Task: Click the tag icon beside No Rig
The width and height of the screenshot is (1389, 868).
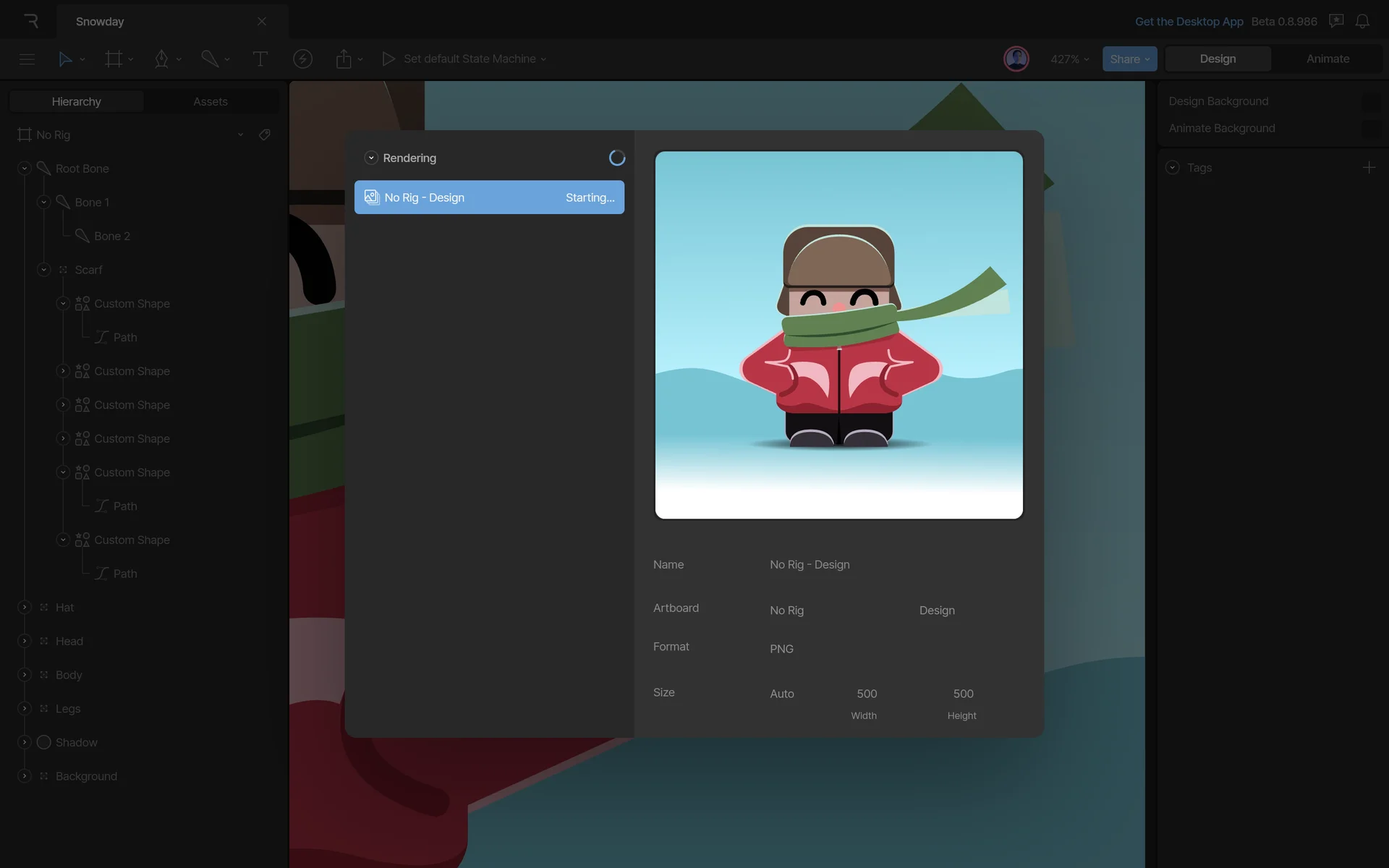Action: 265,135
